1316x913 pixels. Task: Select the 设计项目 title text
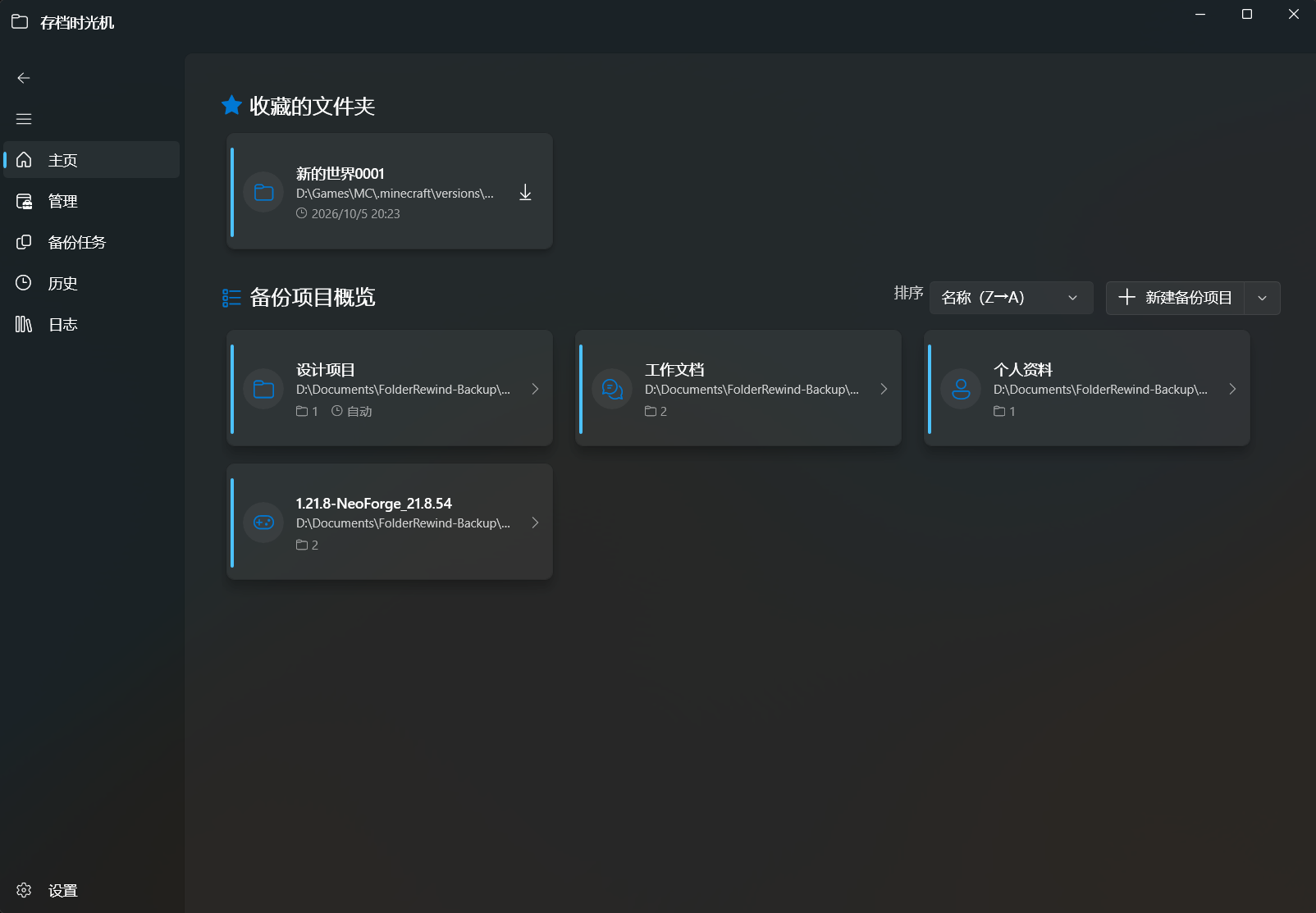[326, 370]
